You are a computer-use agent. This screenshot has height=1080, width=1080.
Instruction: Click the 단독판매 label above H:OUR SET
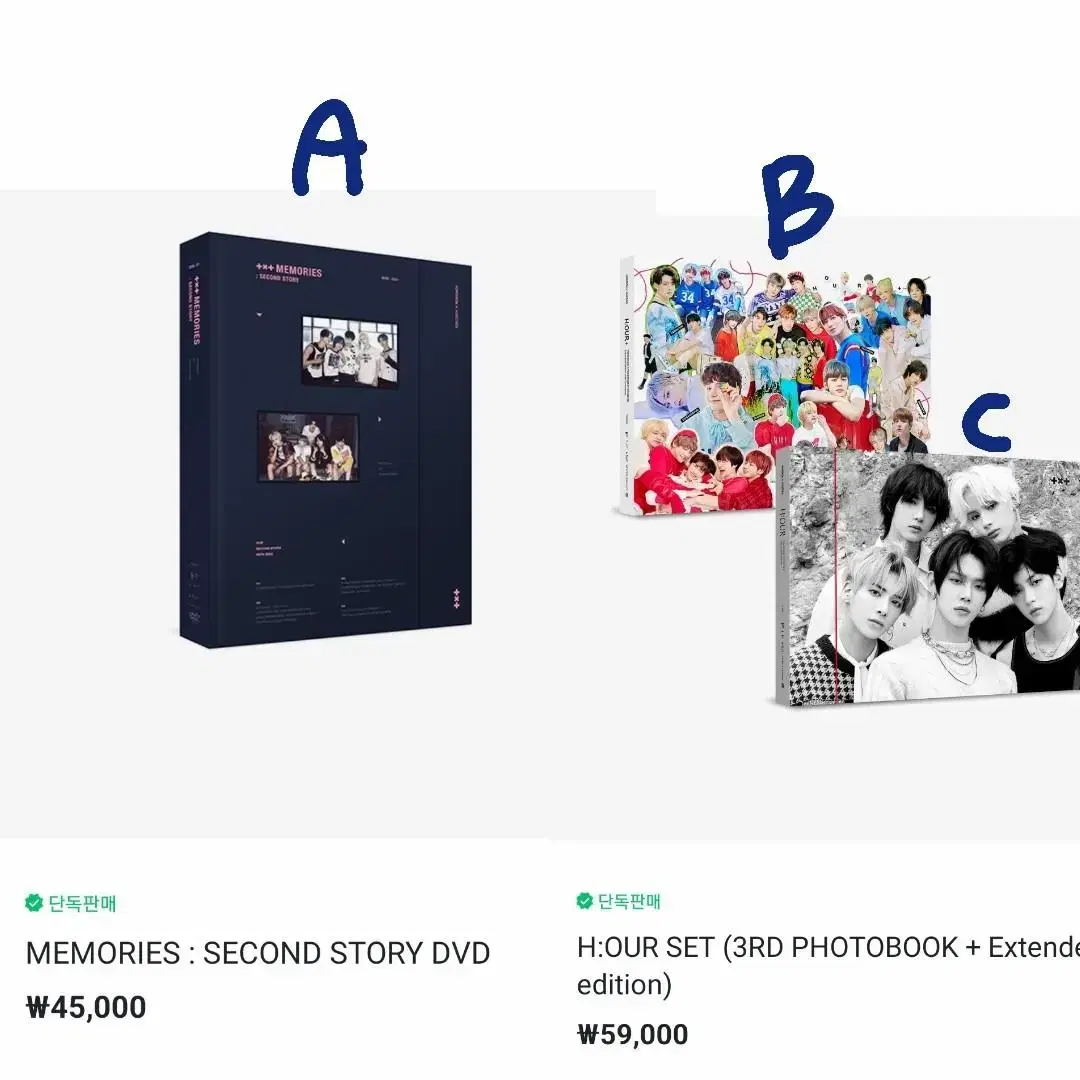point(629,901)
